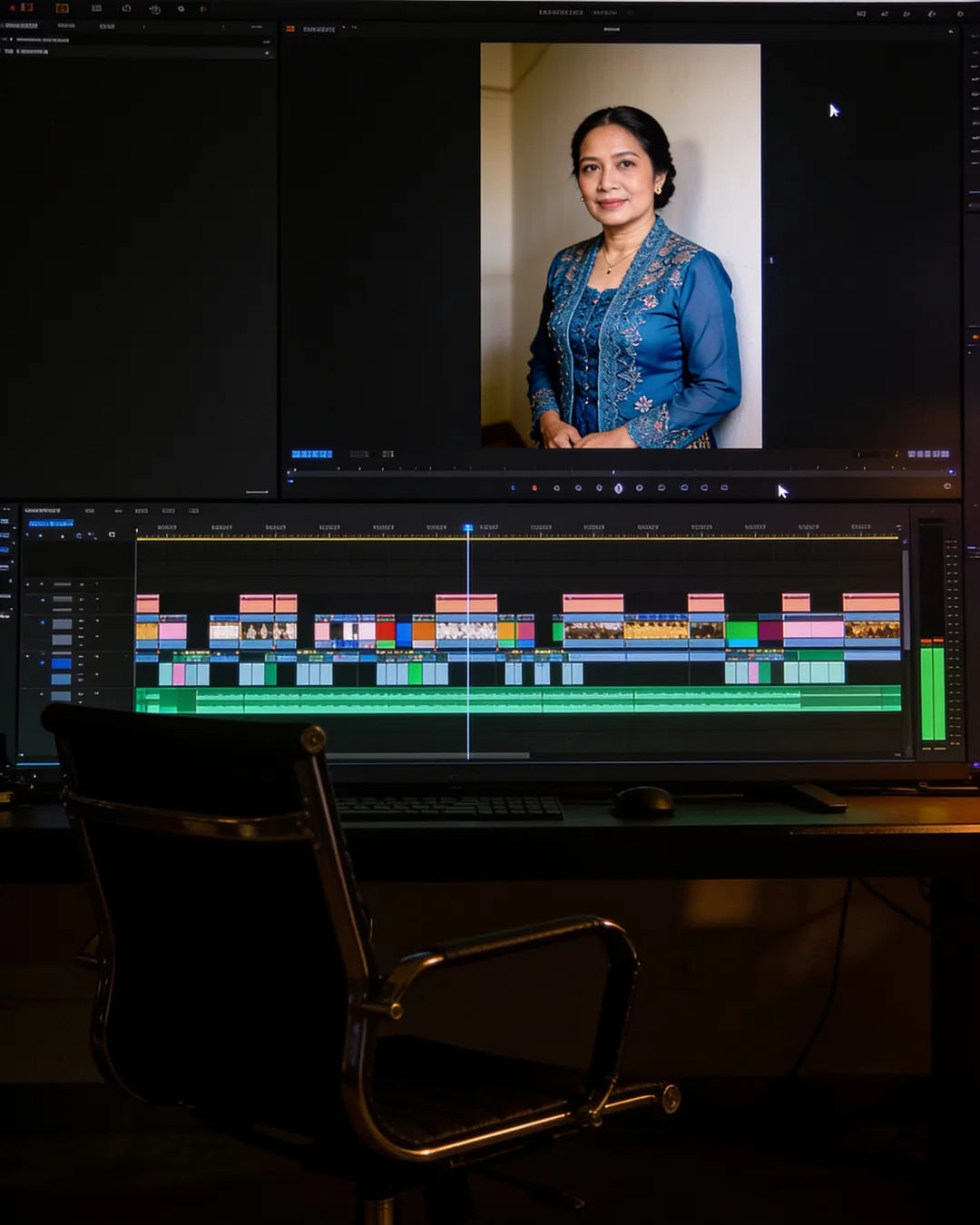Select the highlighted row in the top-left panel
Screen dimensions: 980x1225
click(x=136, y=52)
